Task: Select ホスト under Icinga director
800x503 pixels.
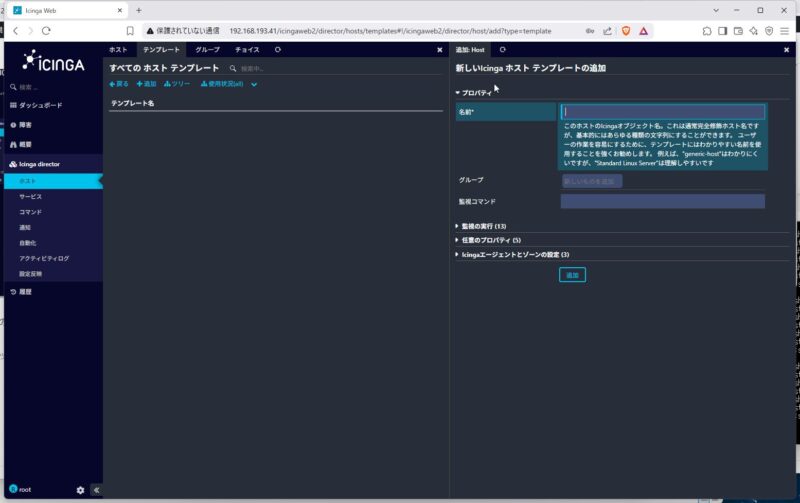Action: click(53, 181)
